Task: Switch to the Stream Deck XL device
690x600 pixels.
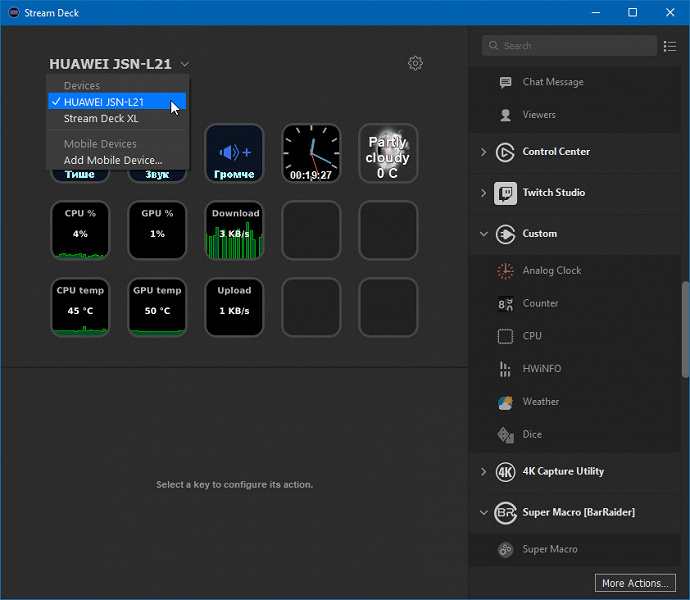Action: [x=117, y=118]
